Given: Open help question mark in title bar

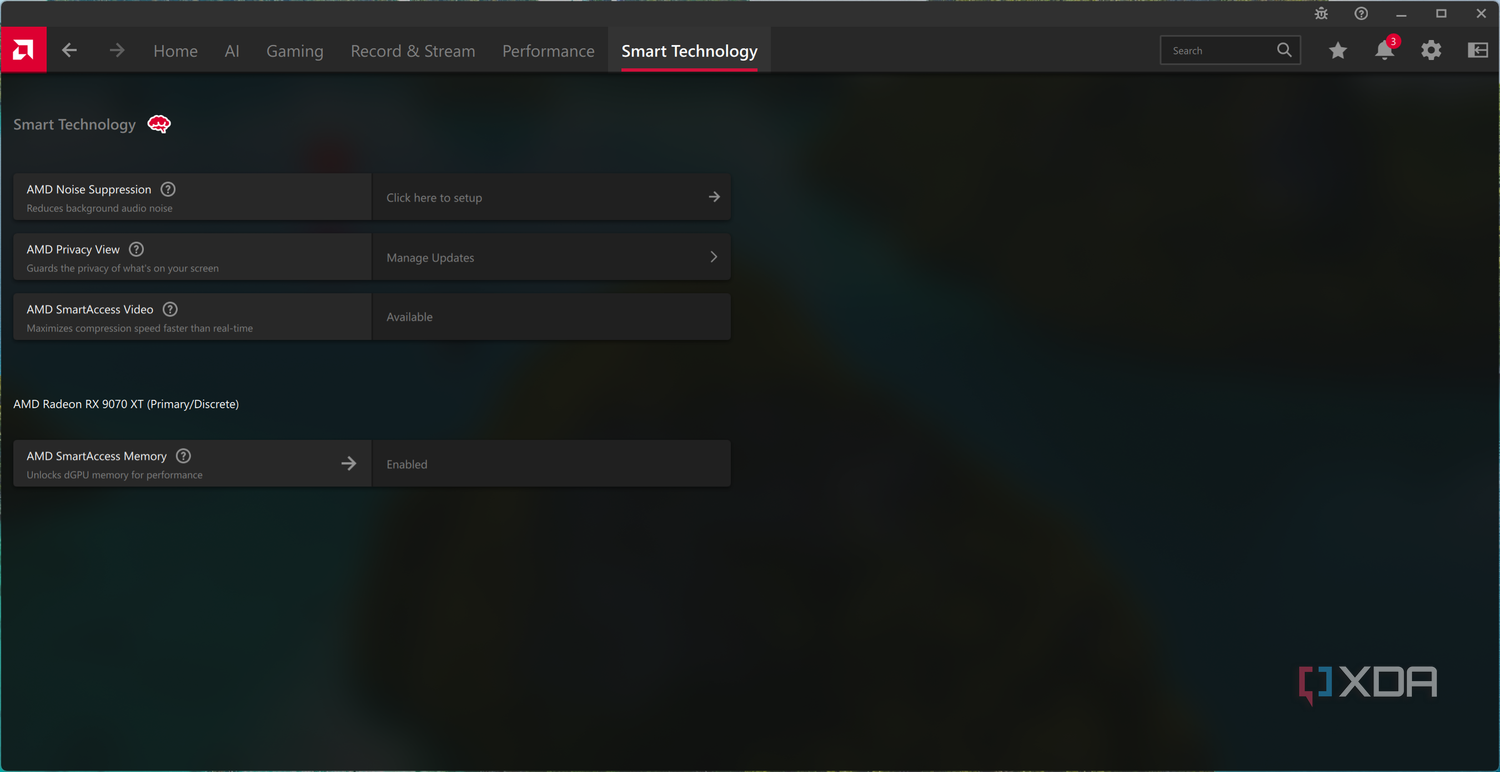Looking at the screenshot, I should click(1361, 14).
